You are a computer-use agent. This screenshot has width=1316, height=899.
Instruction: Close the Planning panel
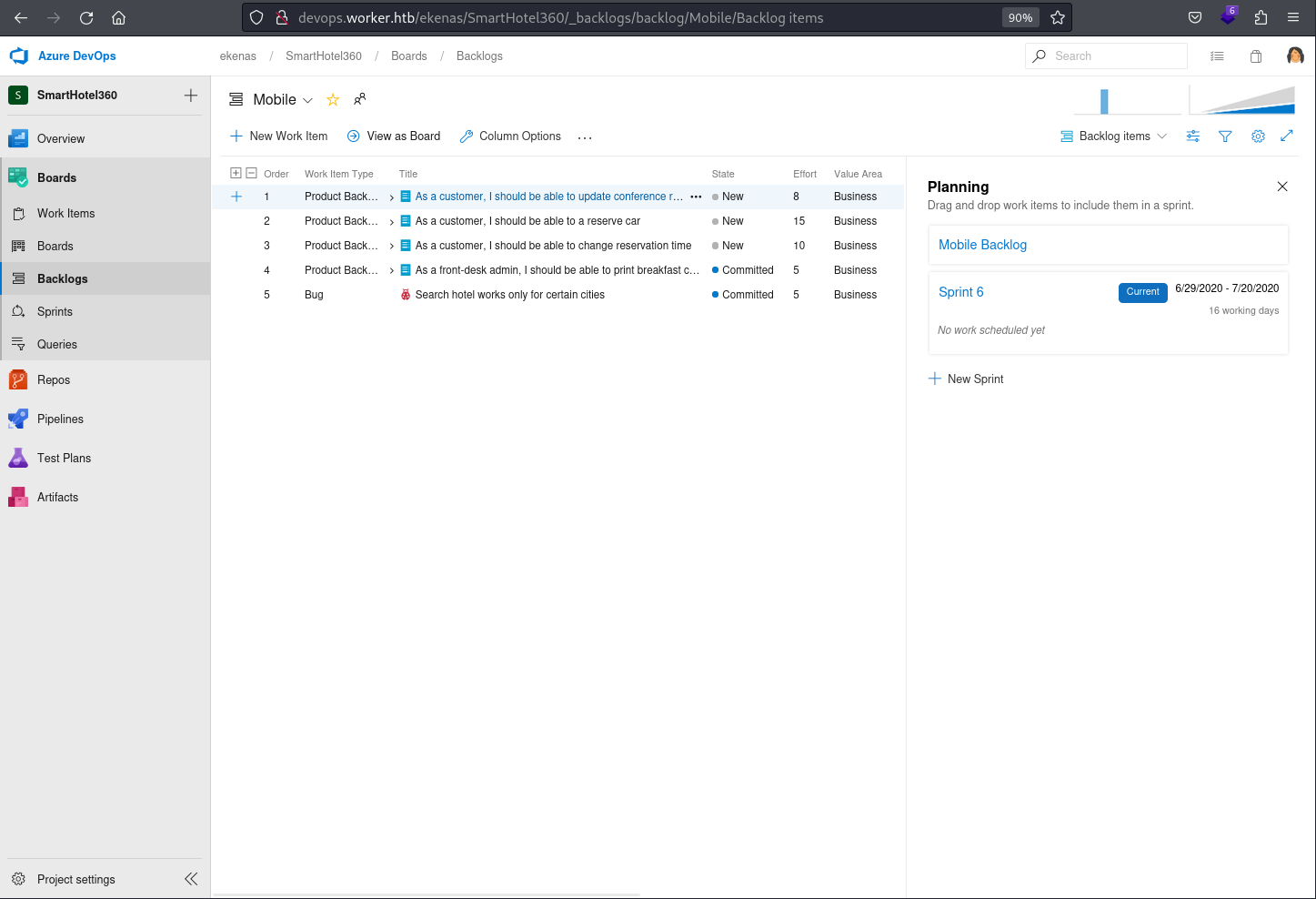1282,187
